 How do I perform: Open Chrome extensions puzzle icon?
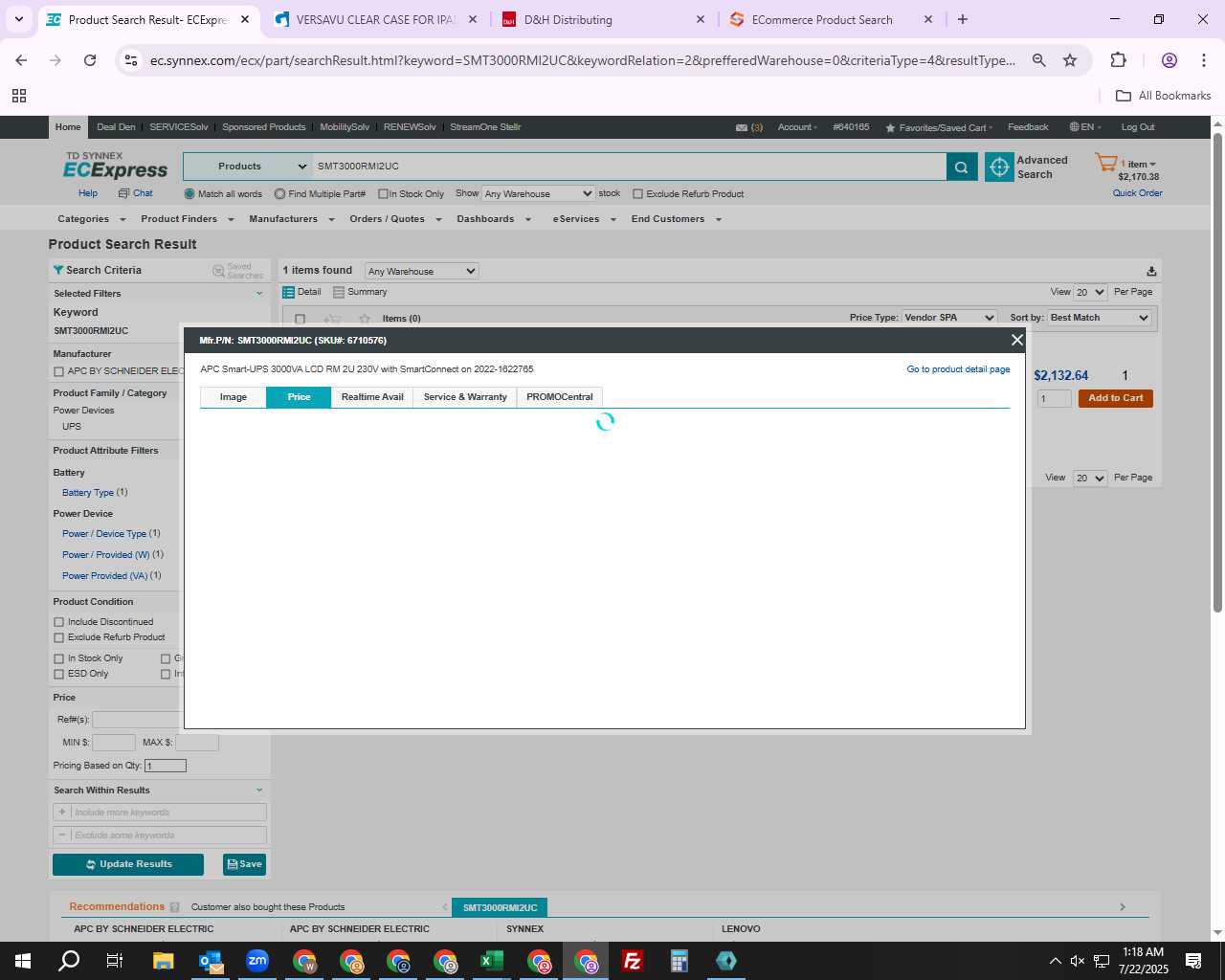[1118, 60]
